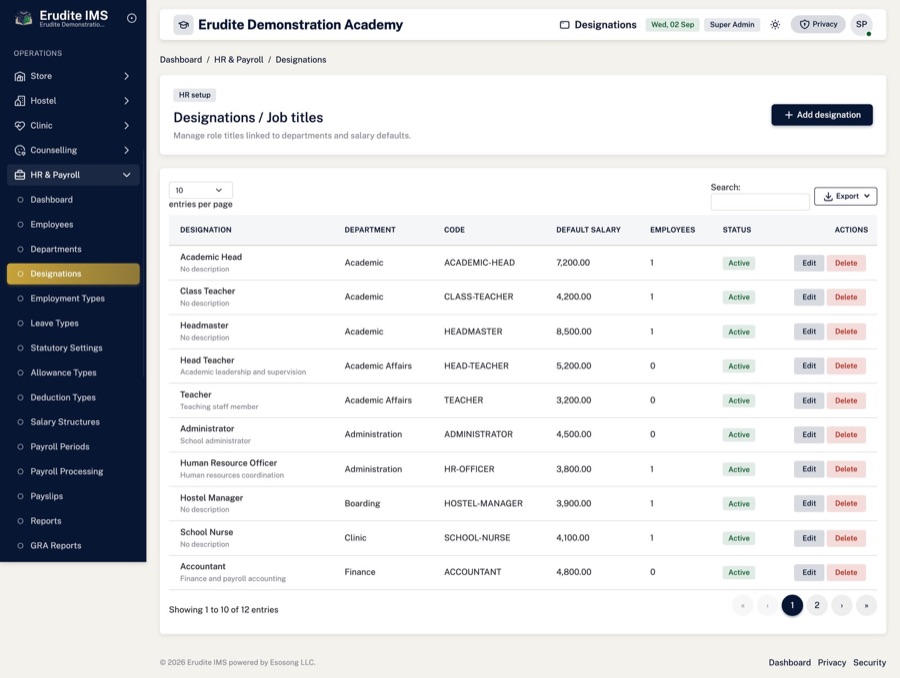Open footer Privacy link
Screen dimensions: 900x678
[832, 662]
